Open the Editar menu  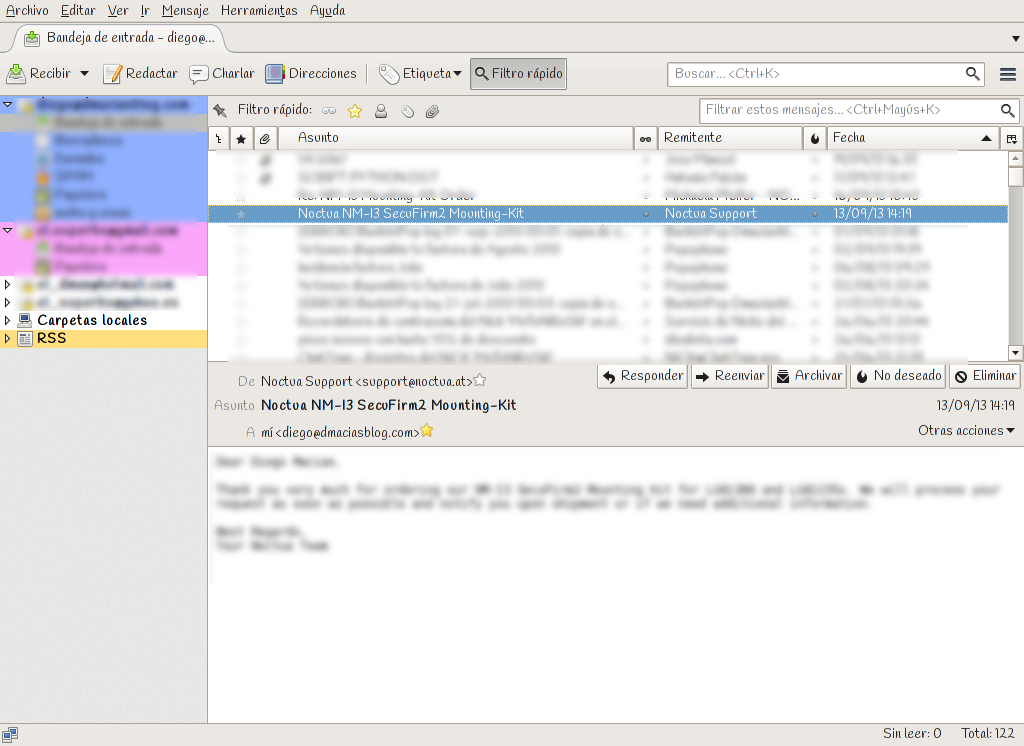pos(78,10)
